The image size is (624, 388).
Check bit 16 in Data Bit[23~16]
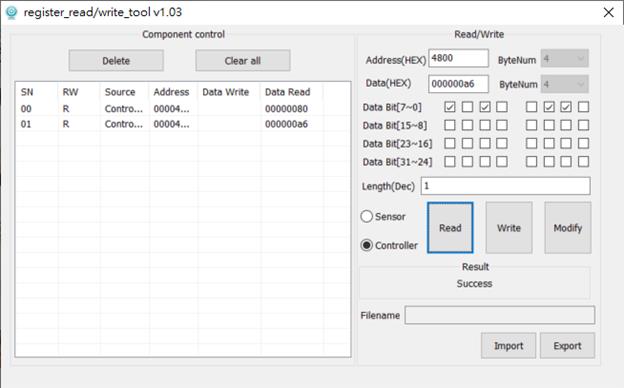pyautogui.click(x=583, y=143)
